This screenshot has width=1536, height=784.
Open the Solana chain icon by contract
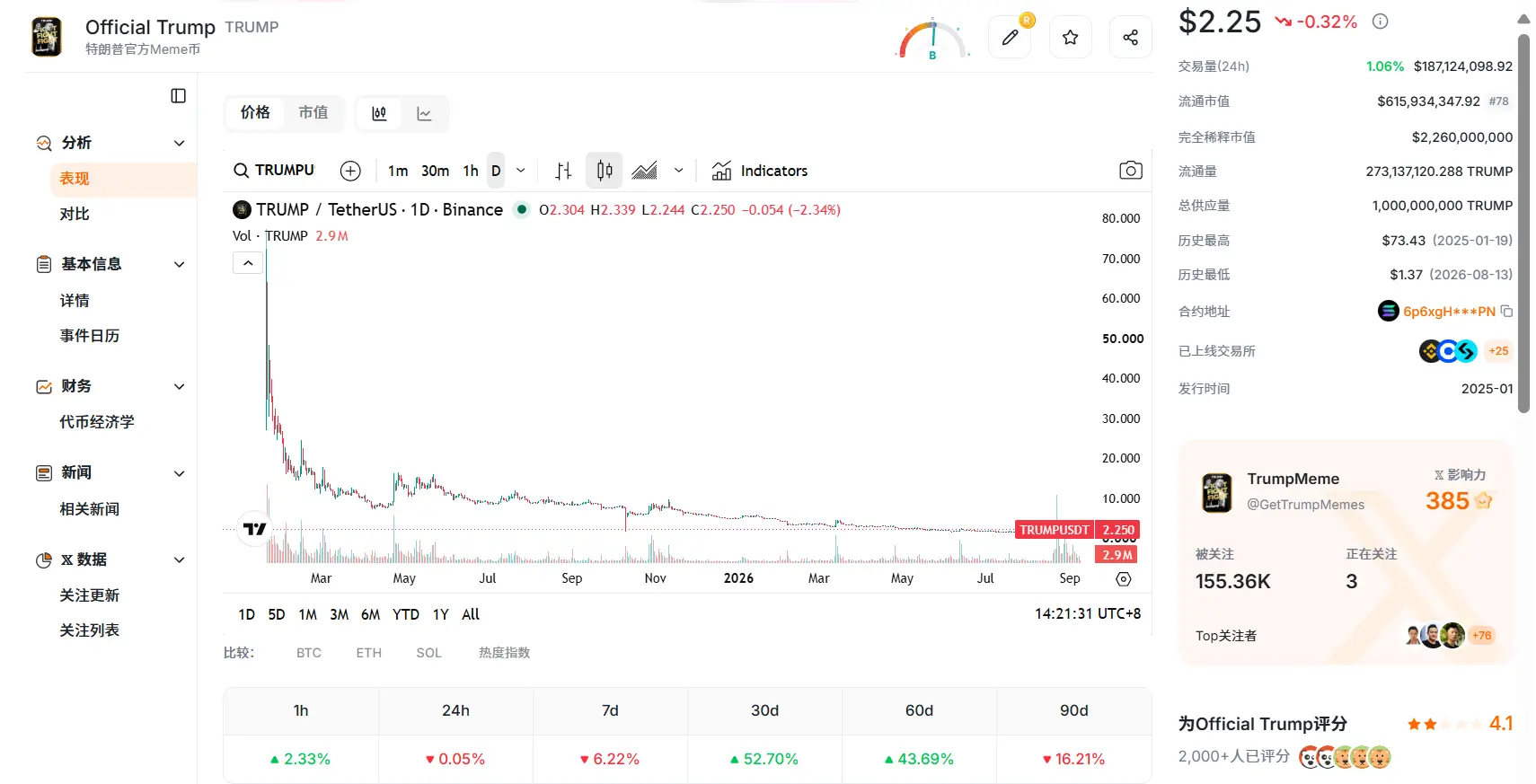pyautogui.click(x=1388, y=312)
